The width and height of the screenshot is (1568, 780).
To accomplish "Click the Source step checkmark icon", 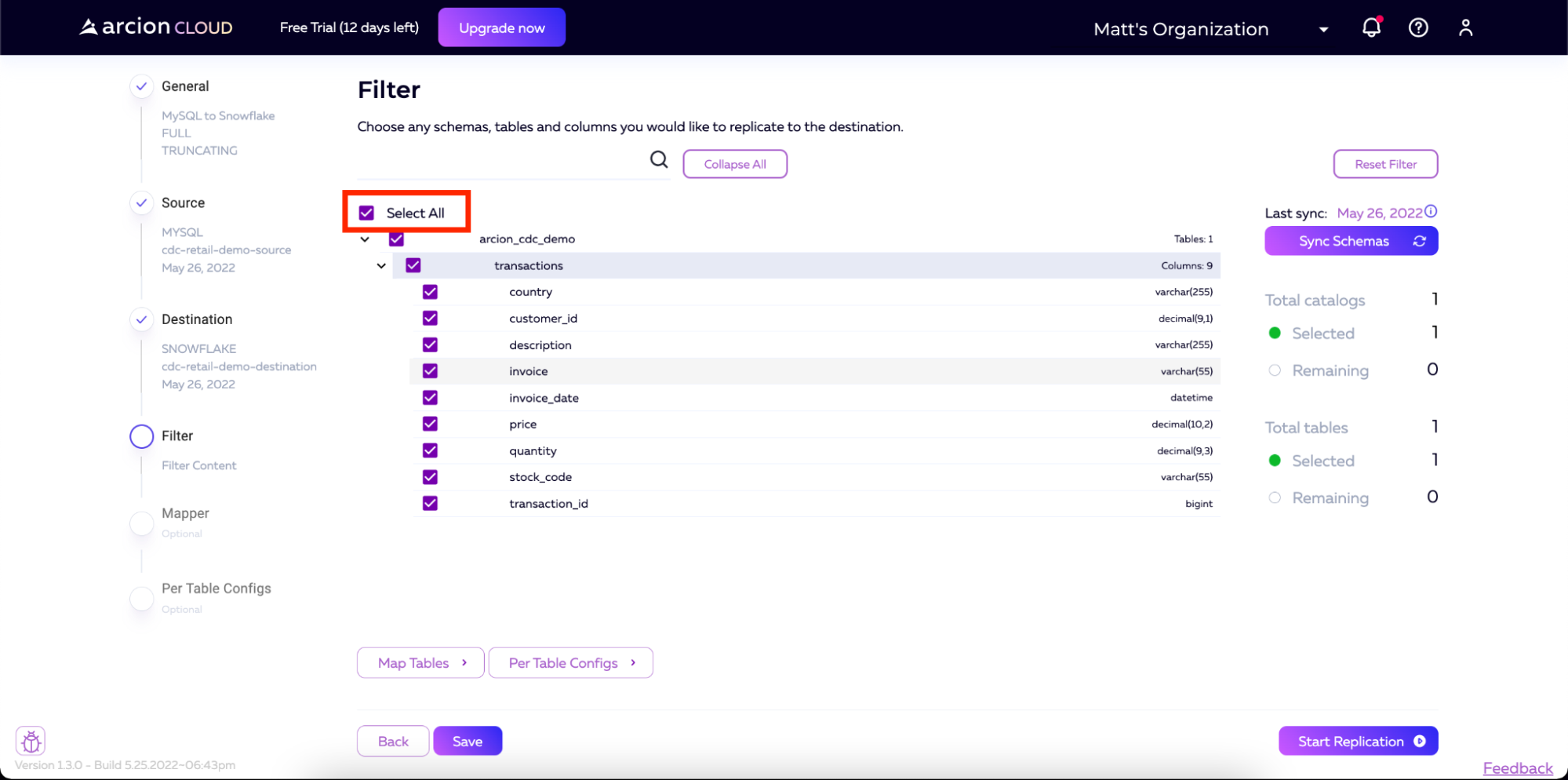I will click(141, 202).
